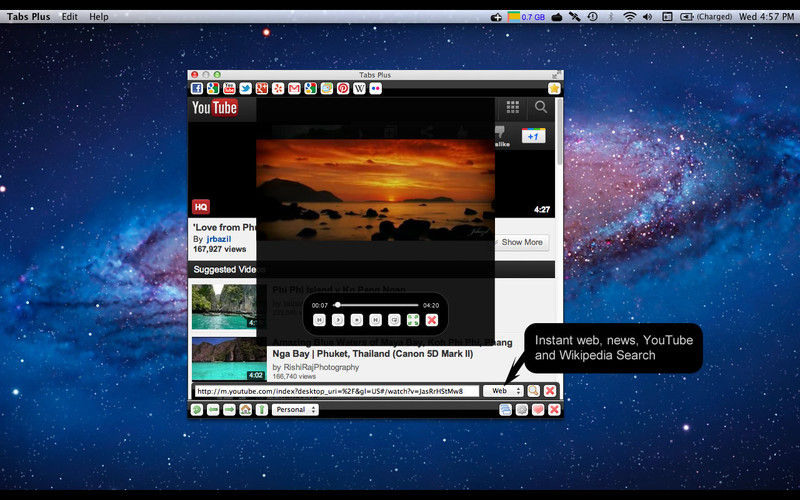Click the YouTube logo on the page
The height and width of the screenshot is (500, 800).
[x=214, y=108]
